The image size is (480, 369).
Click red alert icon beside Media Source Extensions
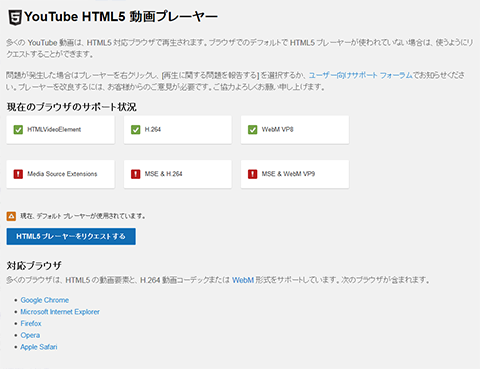18,174
